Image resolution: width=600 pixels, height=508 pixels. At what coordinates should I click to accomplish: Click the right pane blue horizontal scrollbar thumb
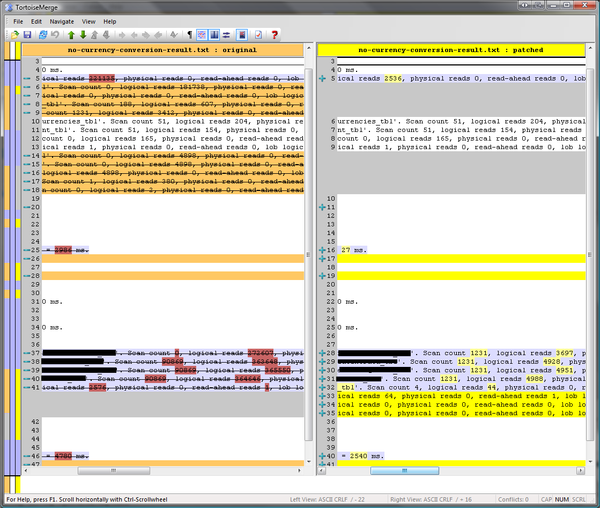point(404,471)
